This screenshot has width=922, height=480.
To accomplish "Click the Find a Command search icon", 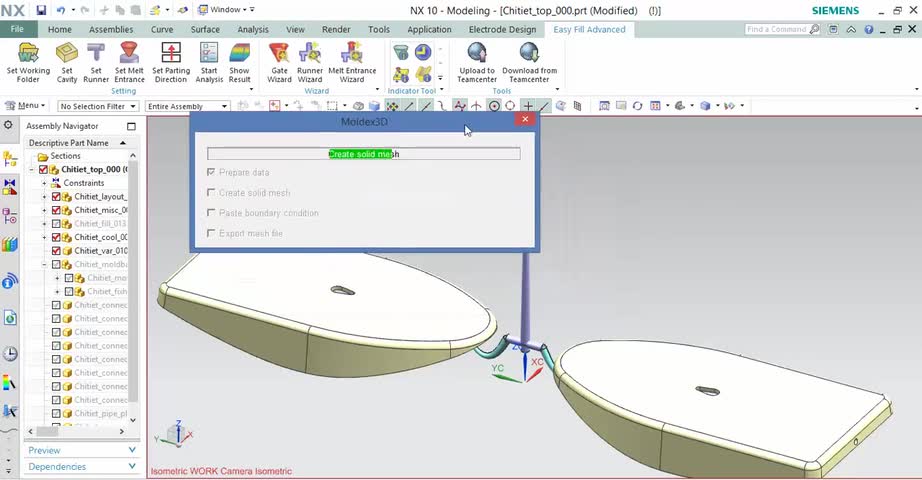I will (x=814, y=29).
